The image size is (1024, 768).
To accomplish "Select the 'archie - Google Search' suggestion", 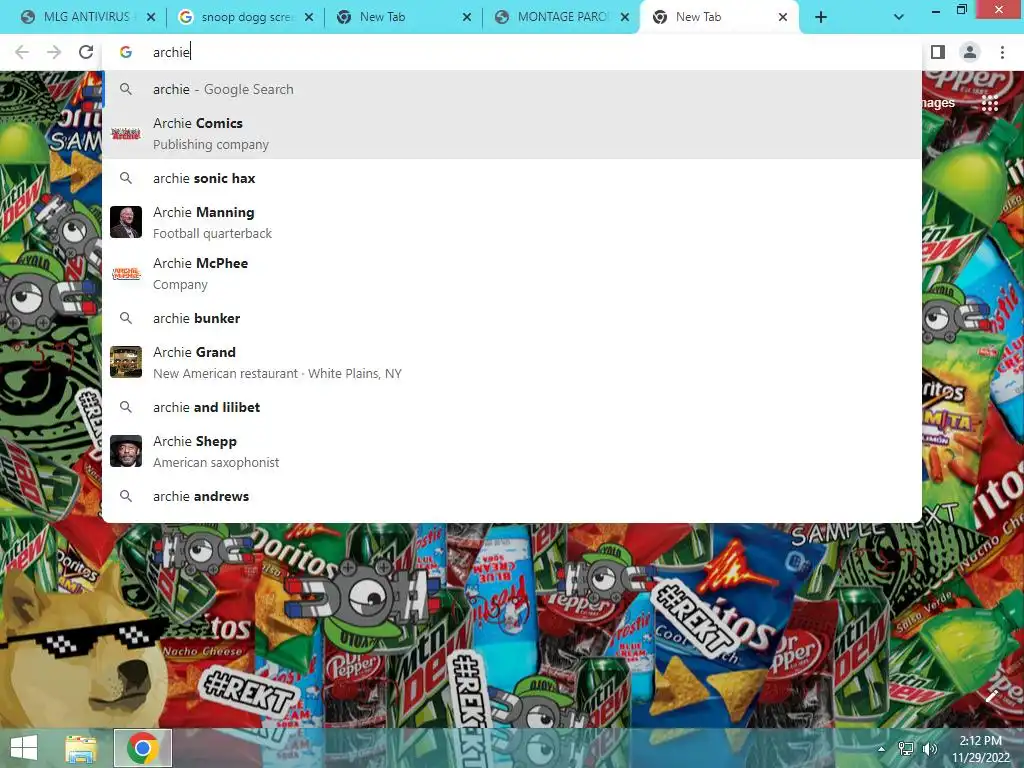I will pos(512,89).
